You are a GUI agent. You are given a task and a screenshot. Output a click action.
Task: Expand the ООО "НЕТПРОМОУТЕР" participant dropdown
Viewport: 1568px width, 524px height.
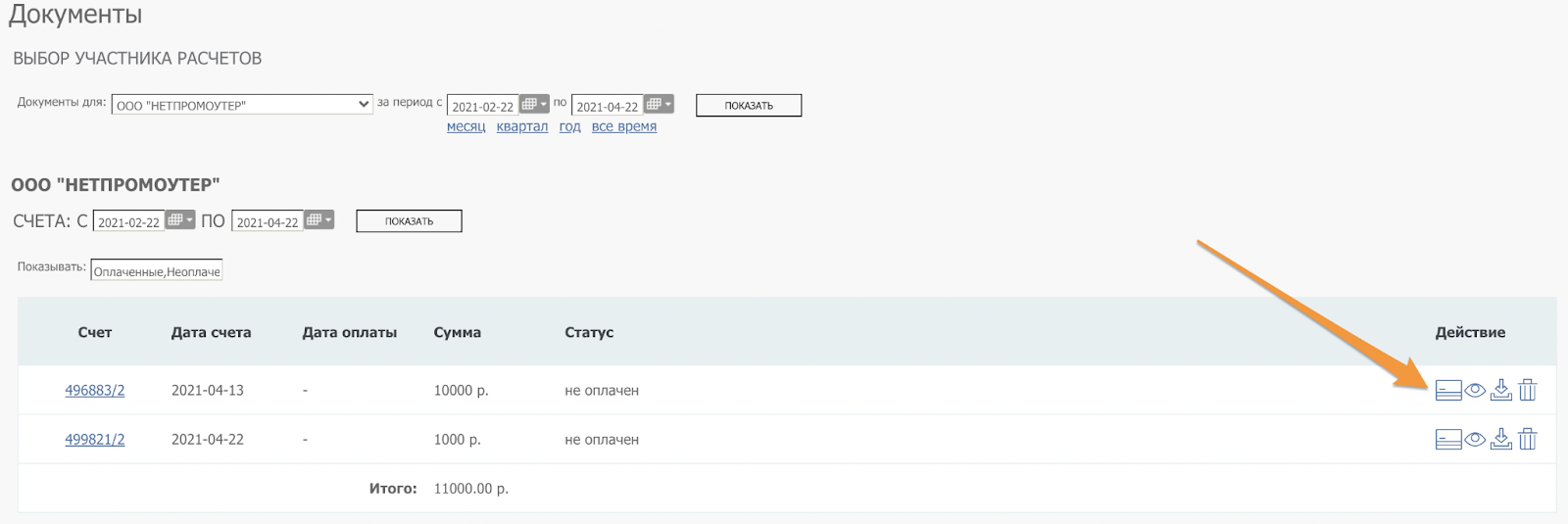[242, 104]
